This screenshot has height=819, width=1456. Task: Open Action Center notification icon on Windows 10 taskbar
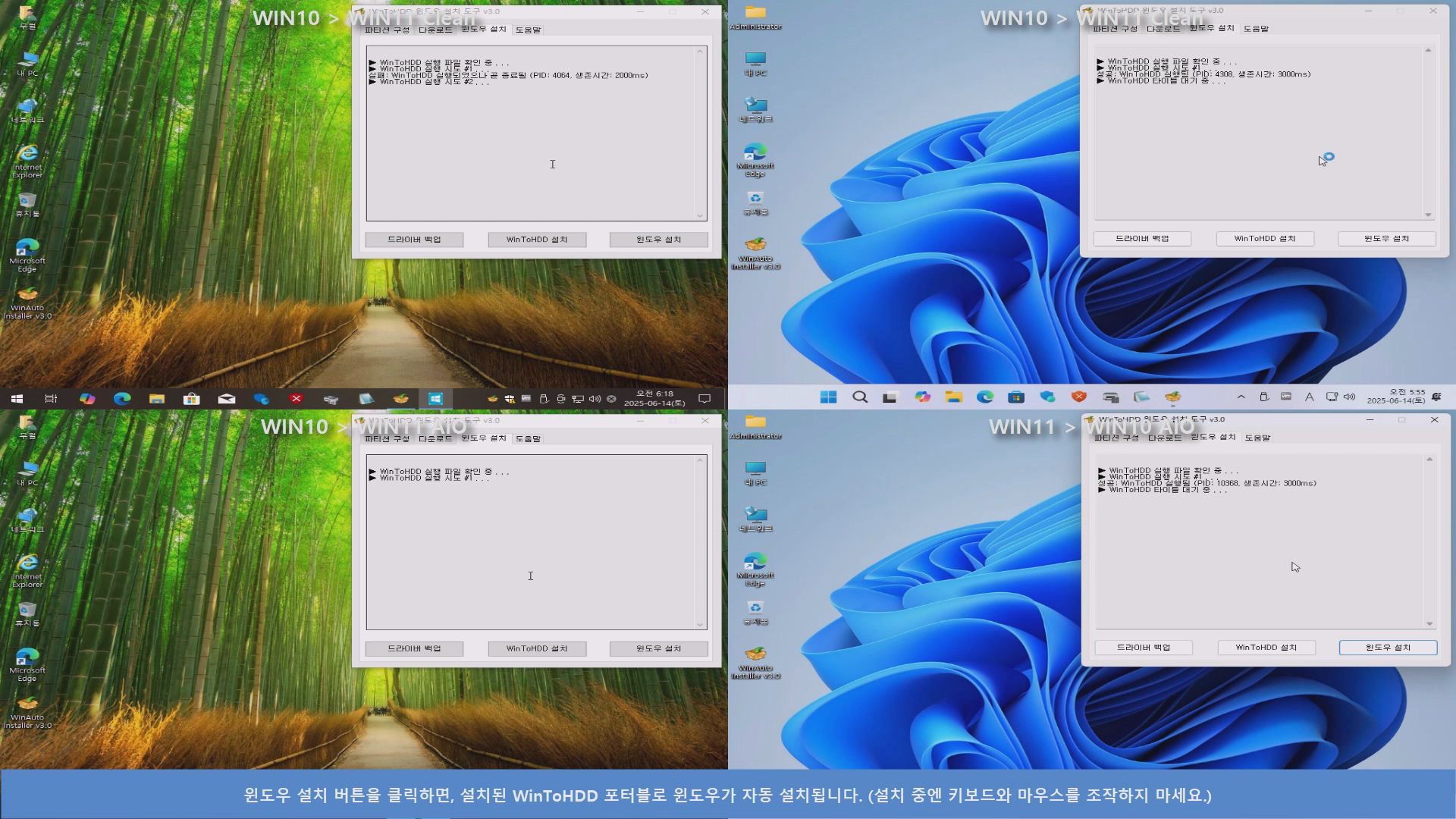coord(704,398)
